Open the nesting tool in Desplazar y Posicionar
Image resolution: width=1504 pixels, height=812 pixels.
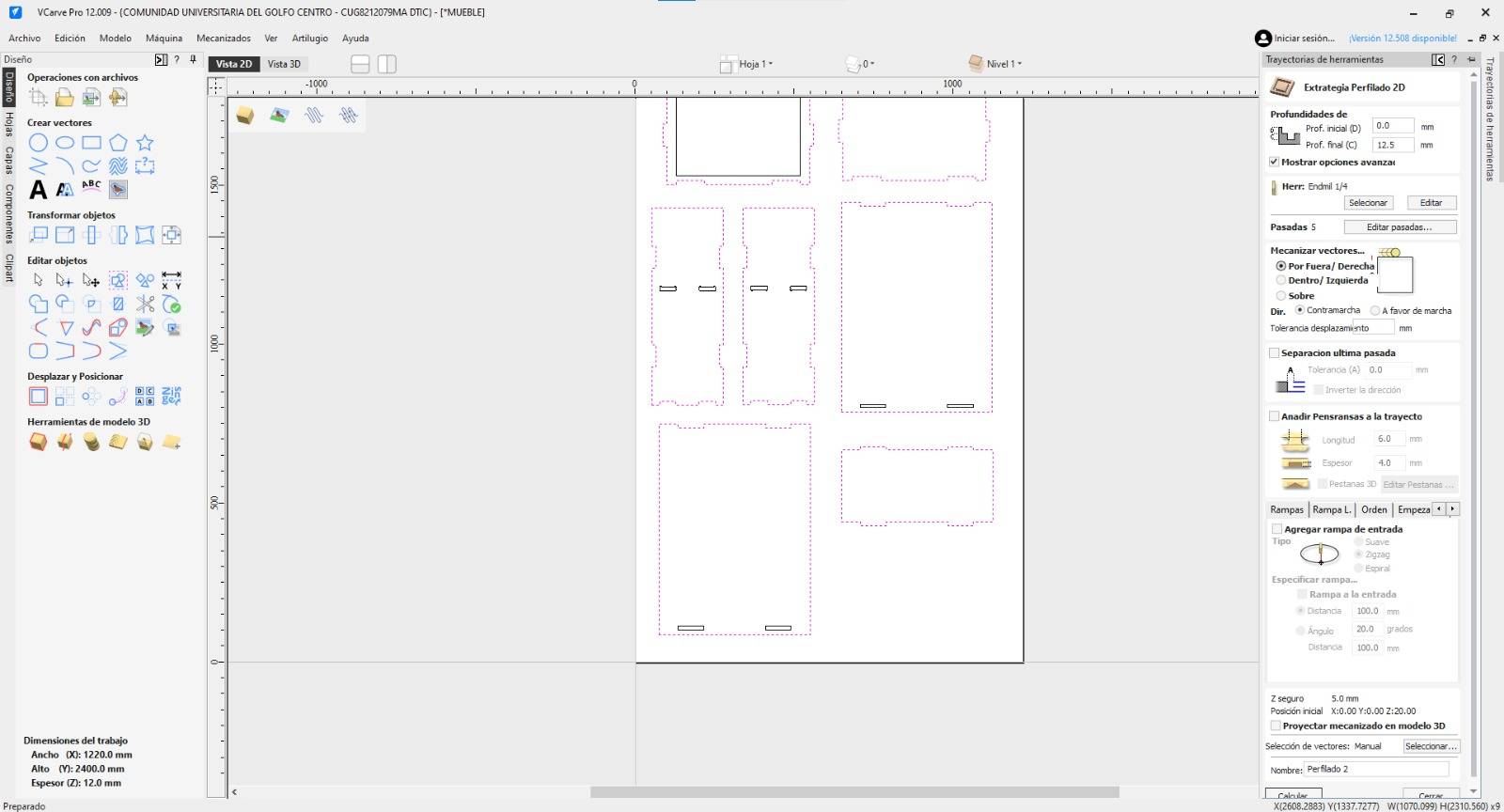(171, 396)
